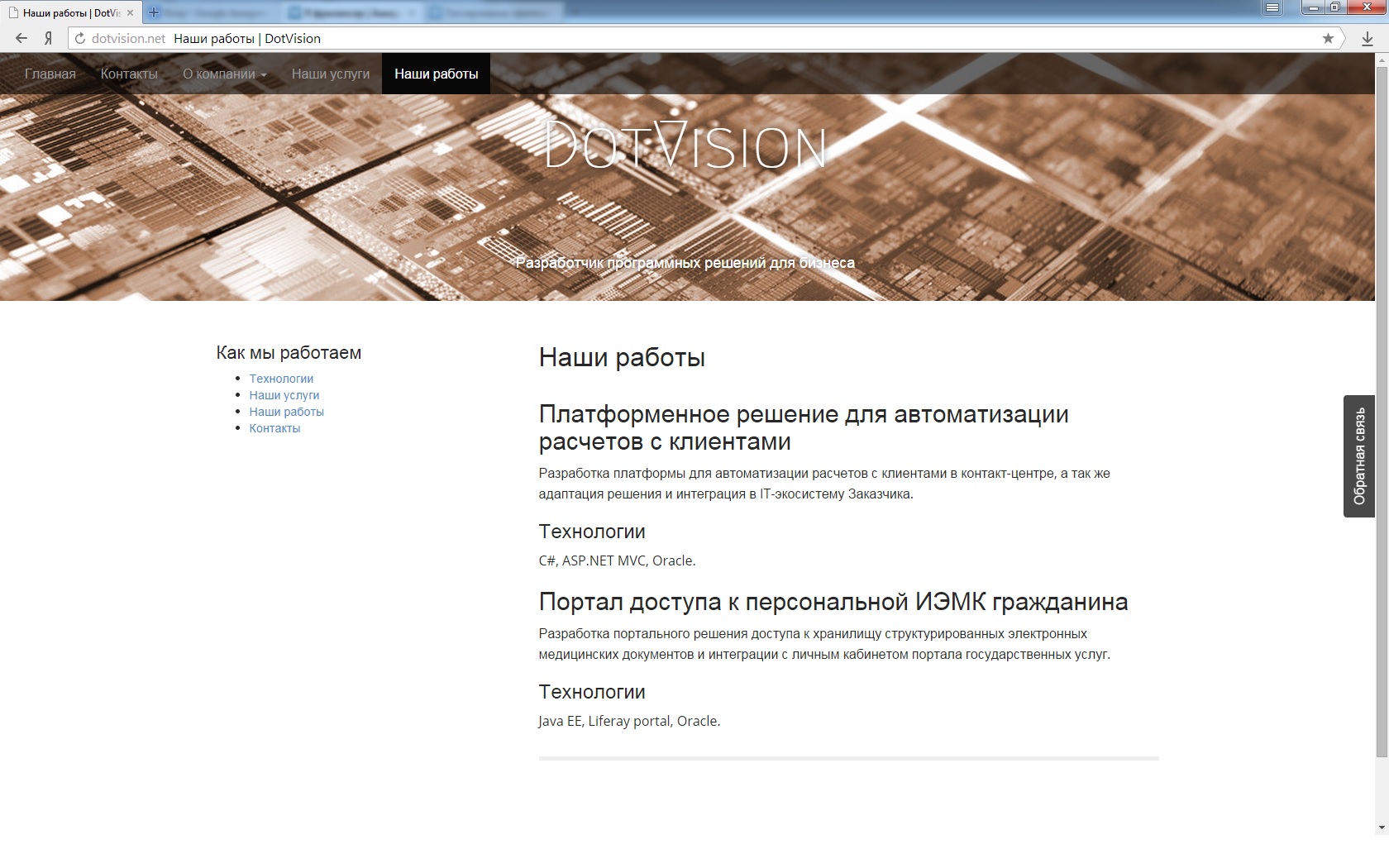Open the 'Обратная связь' feedback side tab
This screenshot has width=1389, height=868.
[1359, 456]
